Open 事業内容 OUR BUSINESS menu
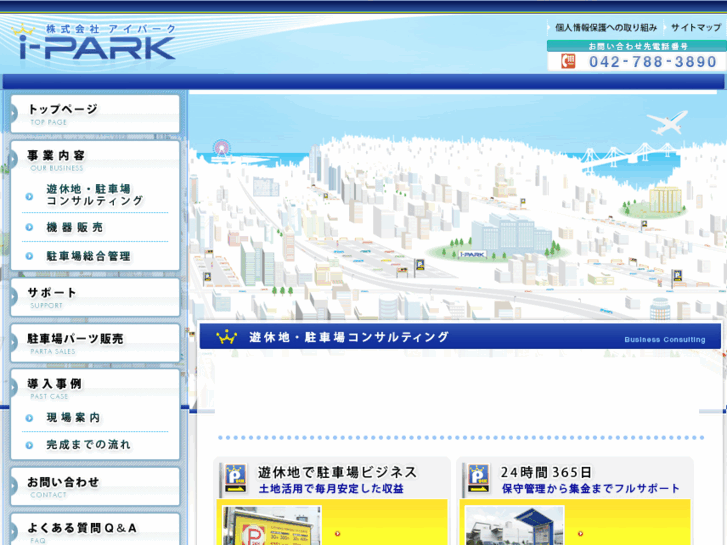This screenshot has width=727, height=545. (95, 160)
